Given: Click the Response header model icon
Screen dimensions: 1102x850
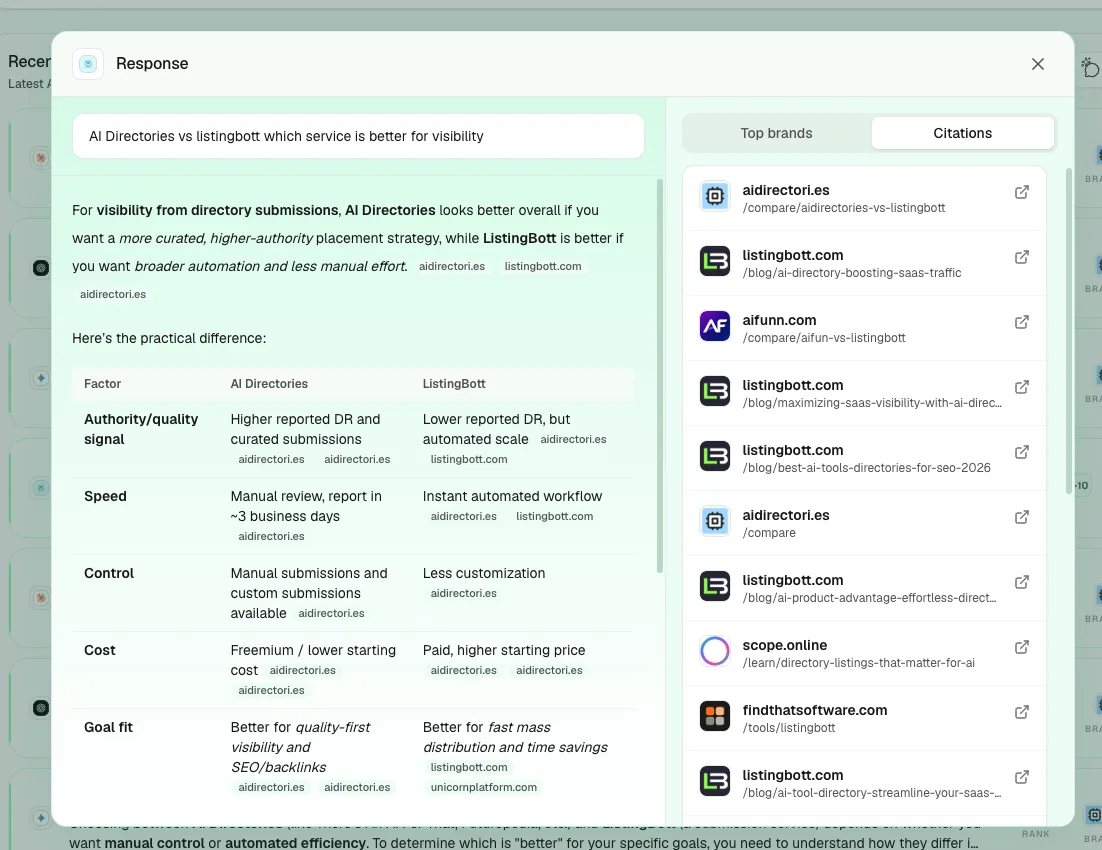Looking at the screenshot, I should pos(88,64).
